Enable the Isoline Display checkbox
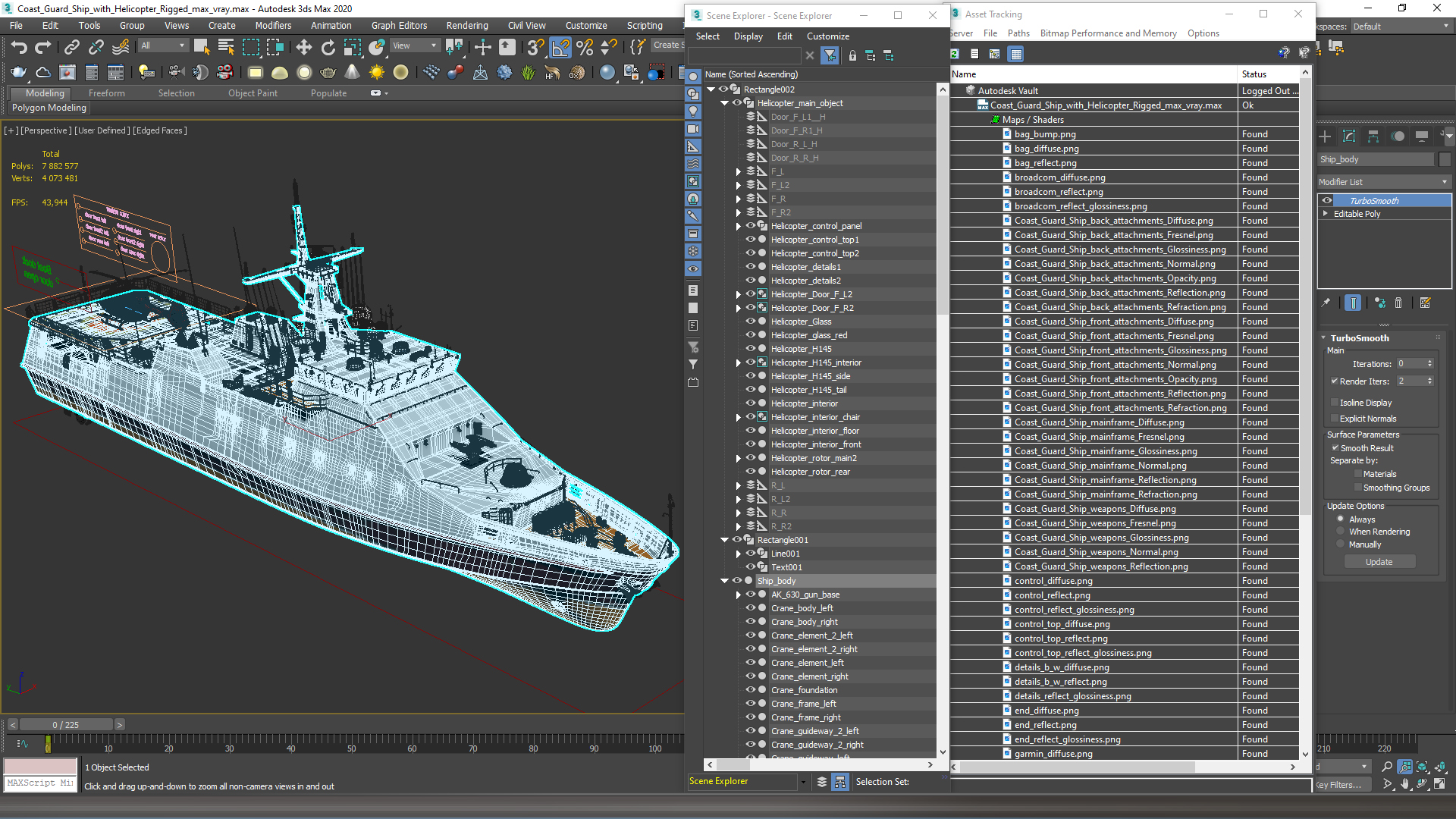Image resolution: width=1456 pixels, height=819 pixels. coord(1335,403)
